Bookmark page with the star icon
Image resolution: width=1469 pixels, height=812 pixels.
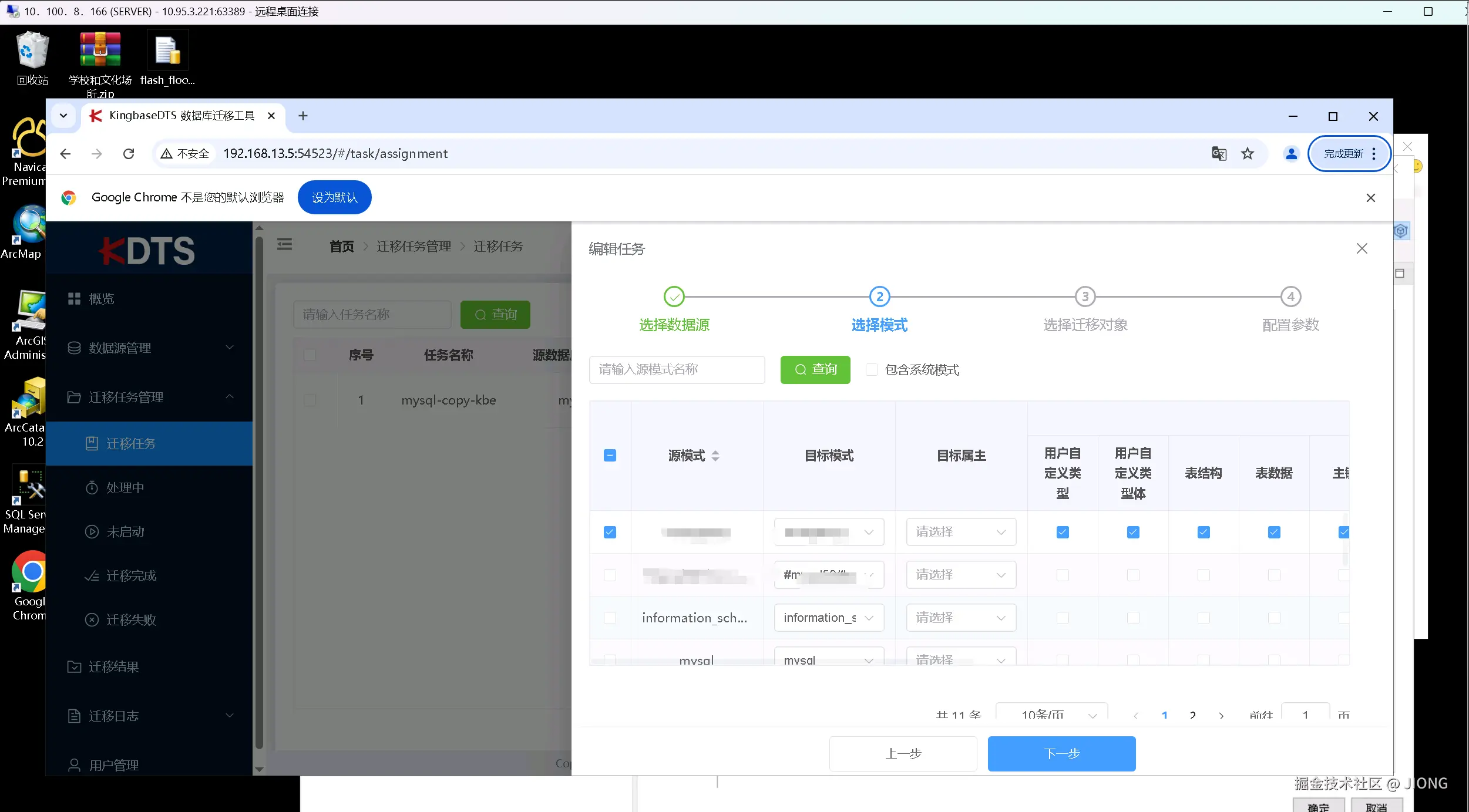[x=1248, y=154]
